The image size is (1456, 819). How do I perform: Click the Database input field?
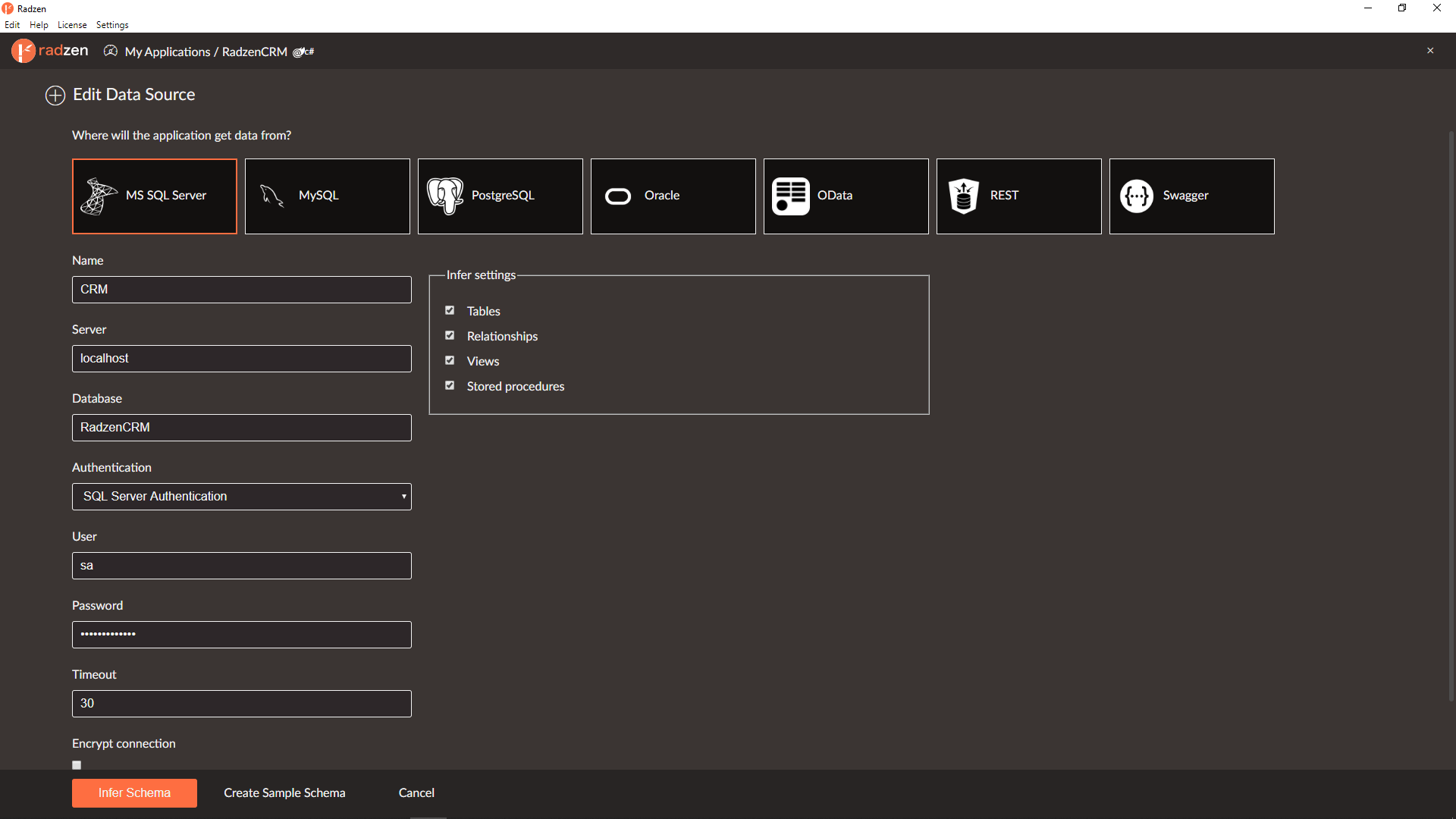(242, 428)
